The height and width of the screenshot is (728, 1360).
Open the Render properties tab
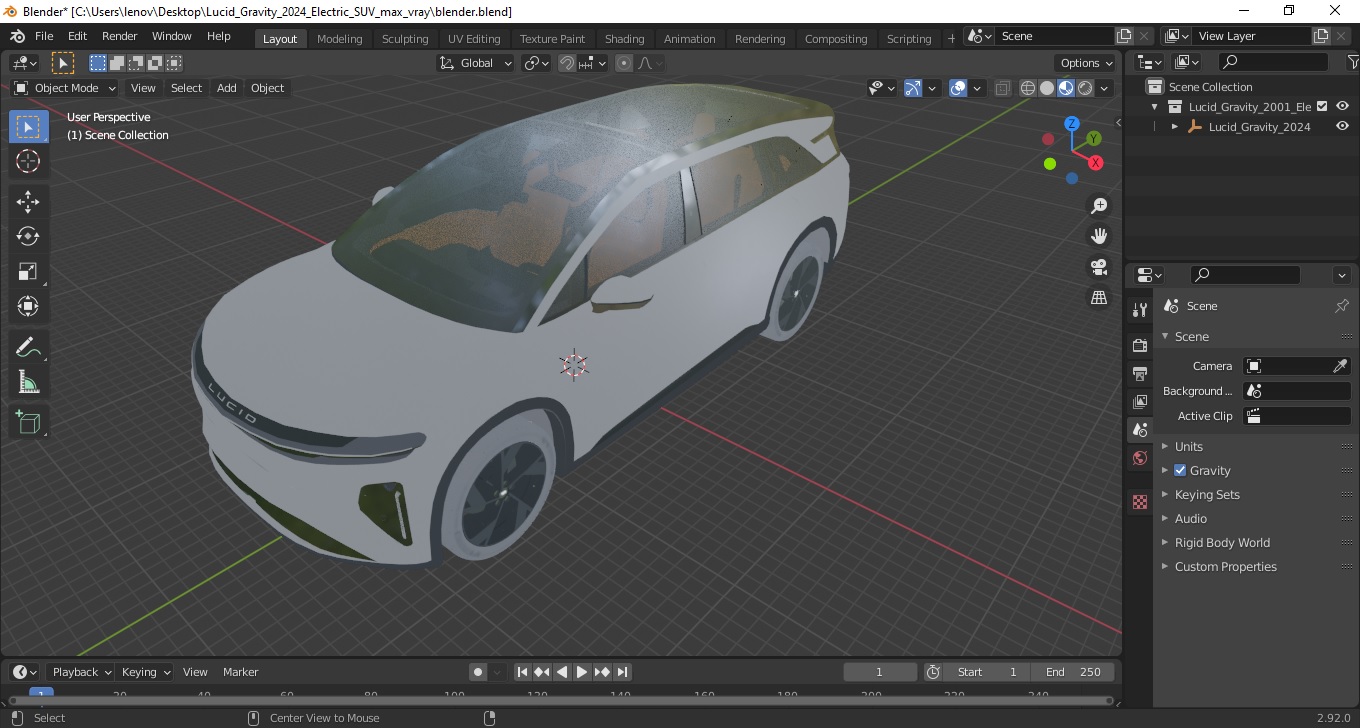1140,345
